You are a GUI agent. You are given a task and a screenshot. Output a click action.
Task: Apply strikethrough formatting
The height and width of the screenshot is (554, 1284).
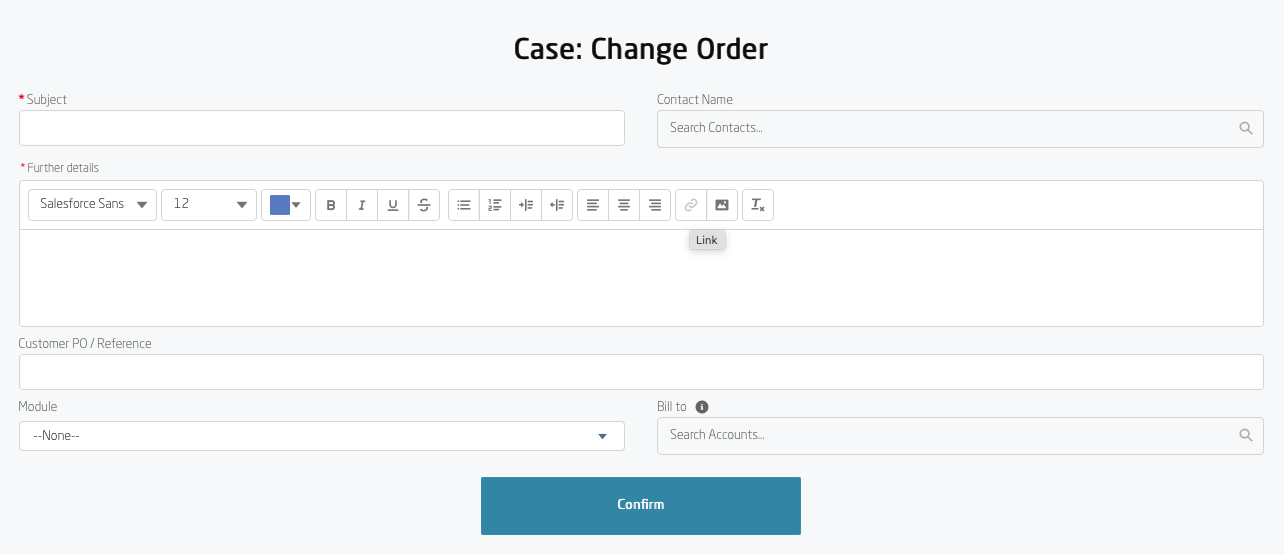(424, 205)
